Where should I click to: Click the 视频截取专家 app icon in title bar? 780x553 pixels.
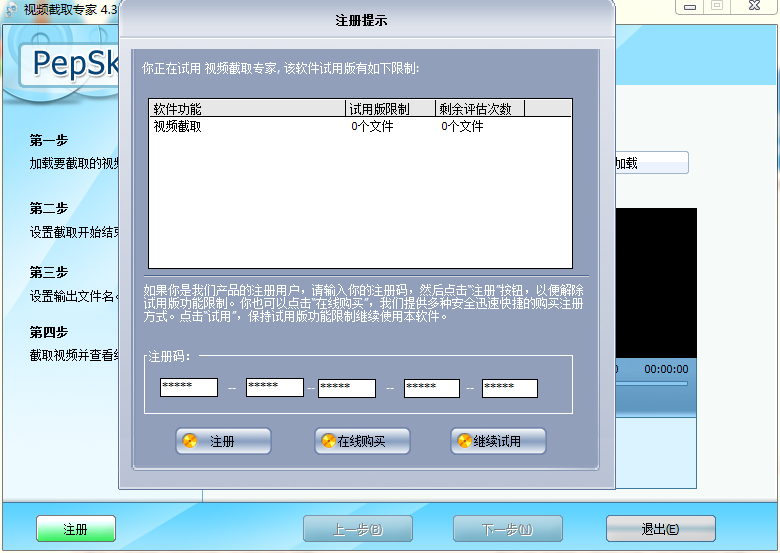[11, 9]
